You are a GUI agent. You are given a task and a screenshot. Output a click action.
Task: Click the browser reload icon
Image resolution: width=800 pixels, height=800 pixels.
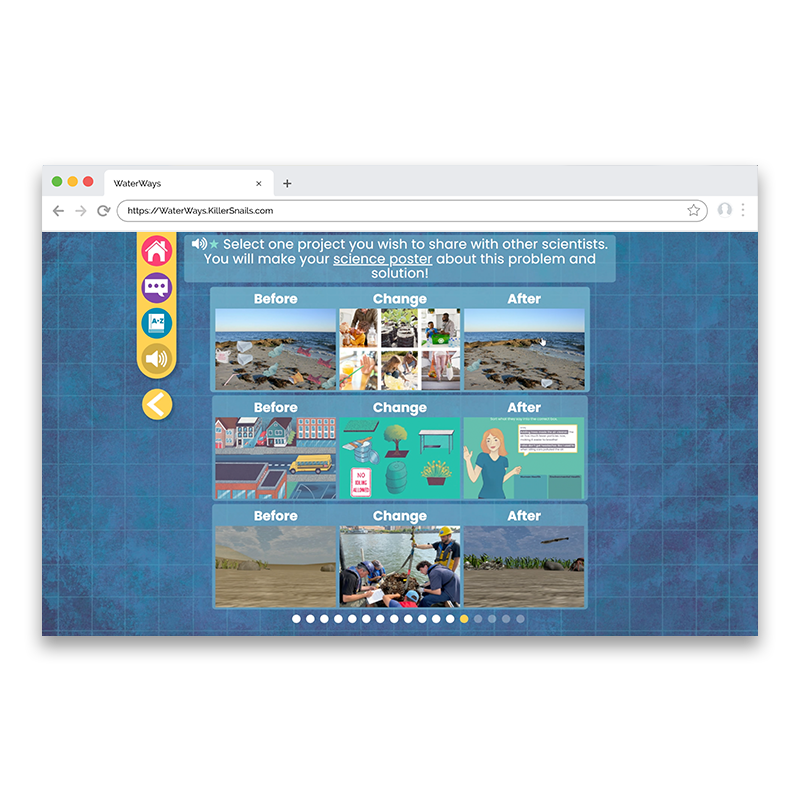pyautogui.click(x=103, y=211)
